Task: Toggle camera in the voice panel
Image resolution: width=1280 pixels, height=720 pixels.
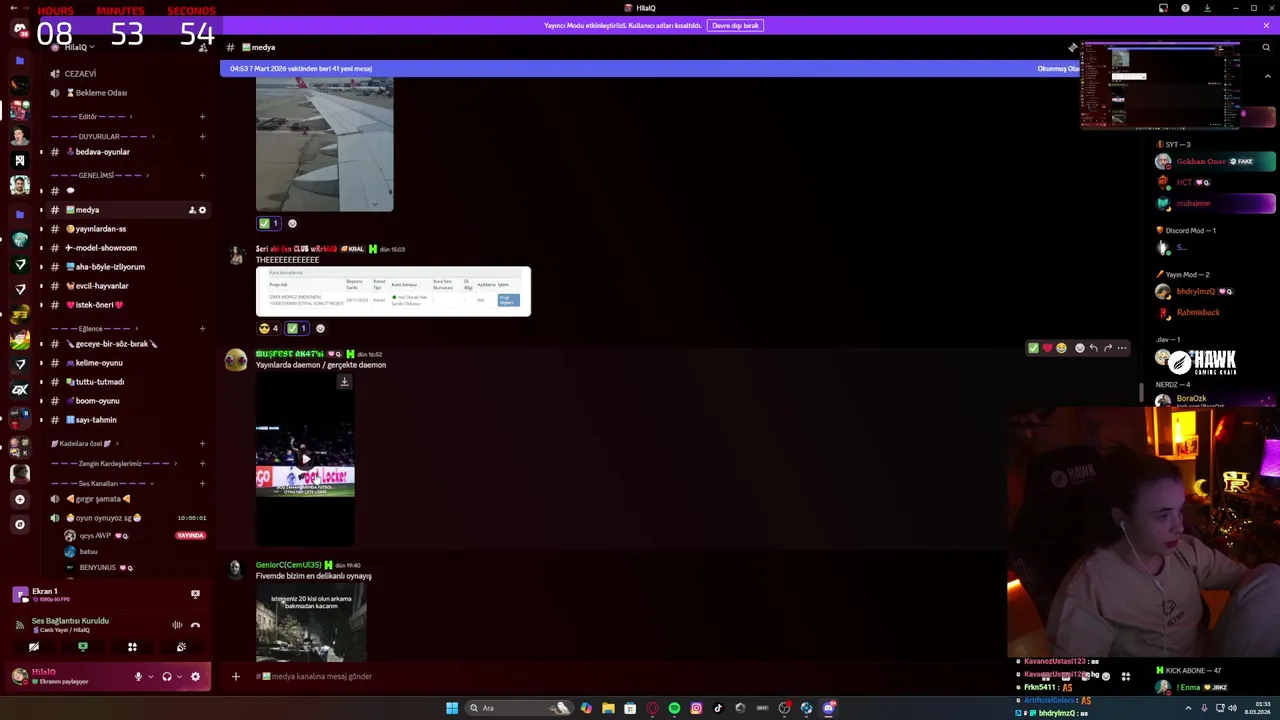Action: (x=34, y=647)
